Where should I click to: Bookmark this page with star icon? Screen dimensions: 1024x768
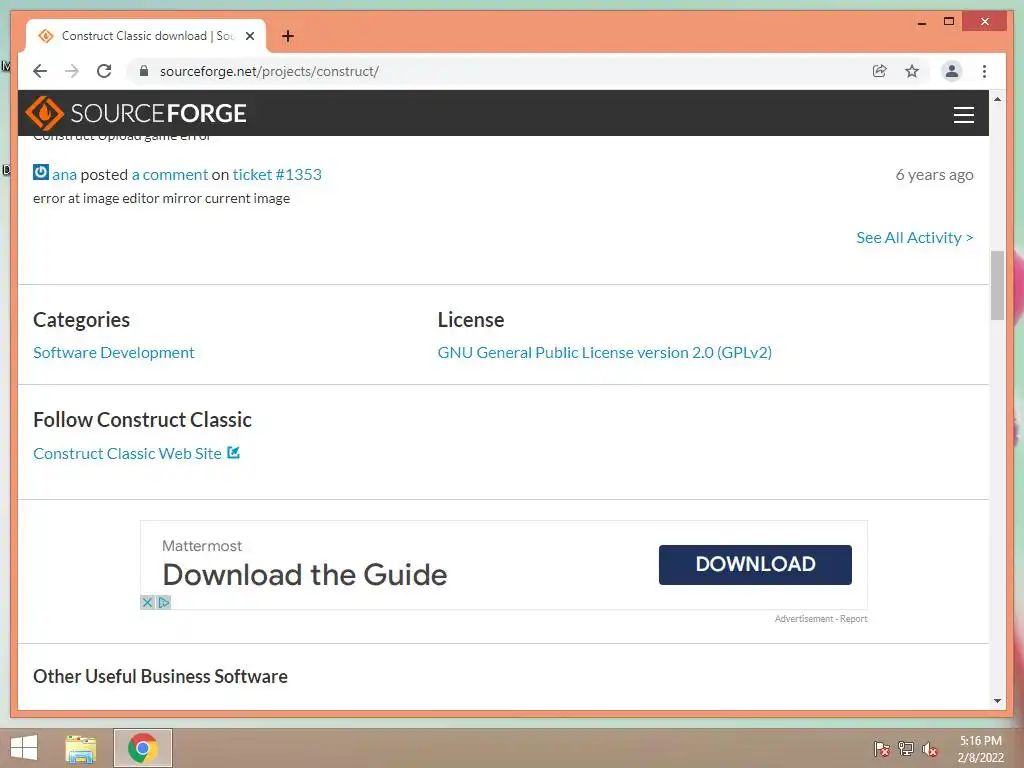pyautogui.click(x=912, y=71)
